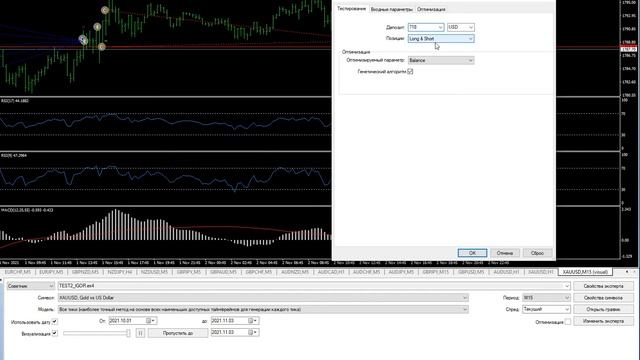Viewport: 640px width, 360px height.
Task: Open Свойства символа properties
Action: click(x=603, y=298)
